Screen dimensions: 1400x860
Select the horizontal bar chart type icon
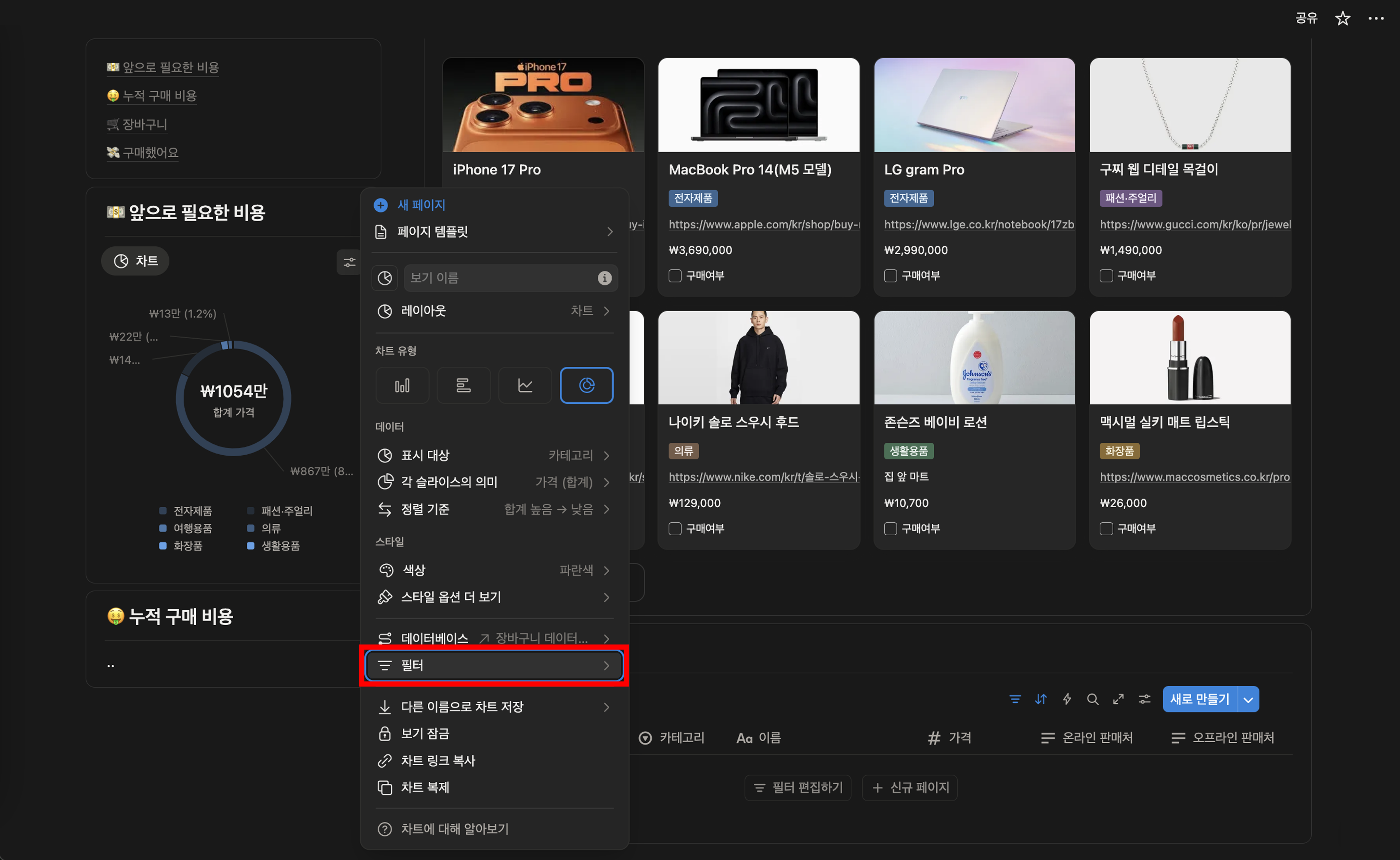pyautogui.click(x=463, y=386)
